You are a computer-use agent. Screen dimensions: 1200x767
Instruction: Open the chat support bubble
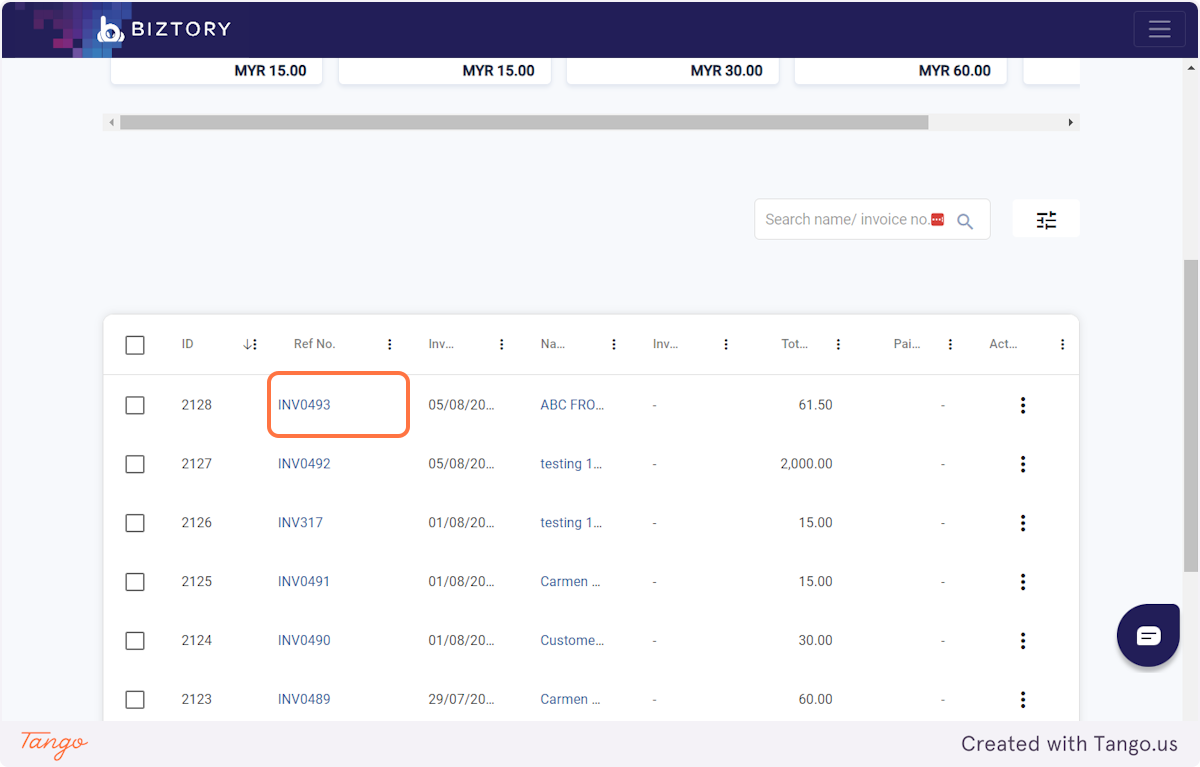pos(1149,636)
